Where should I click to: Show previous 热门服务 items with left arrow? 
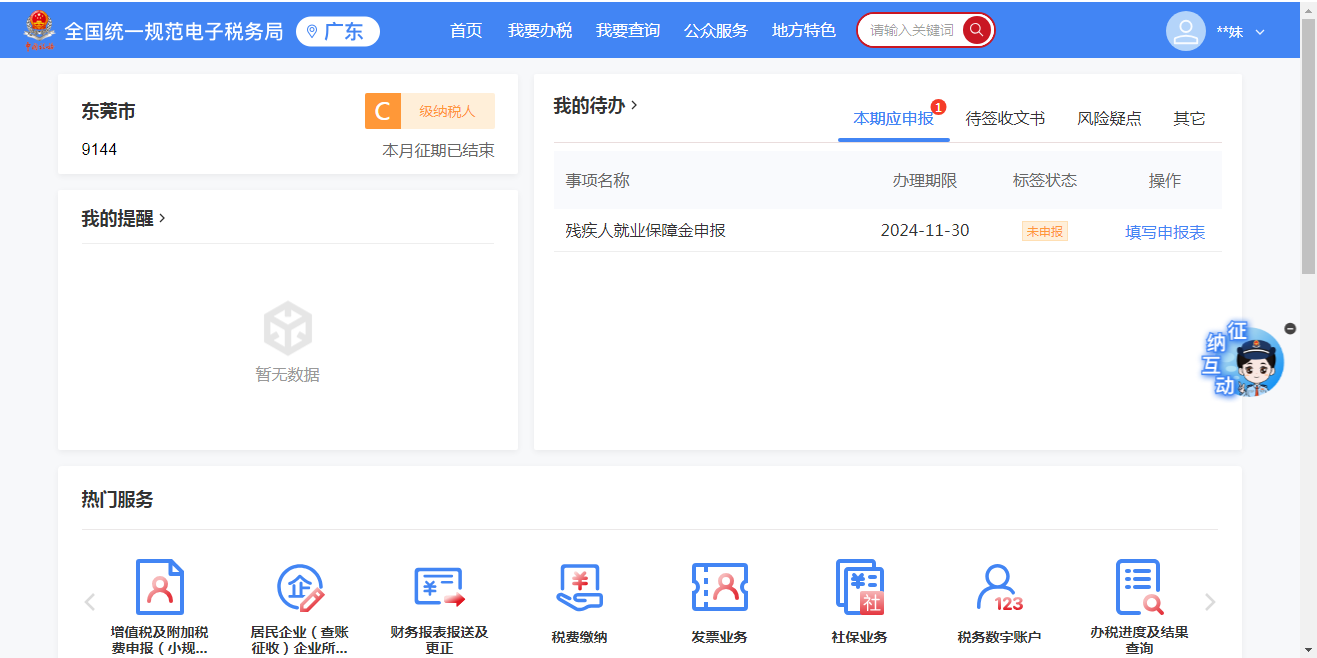(90, 602)
